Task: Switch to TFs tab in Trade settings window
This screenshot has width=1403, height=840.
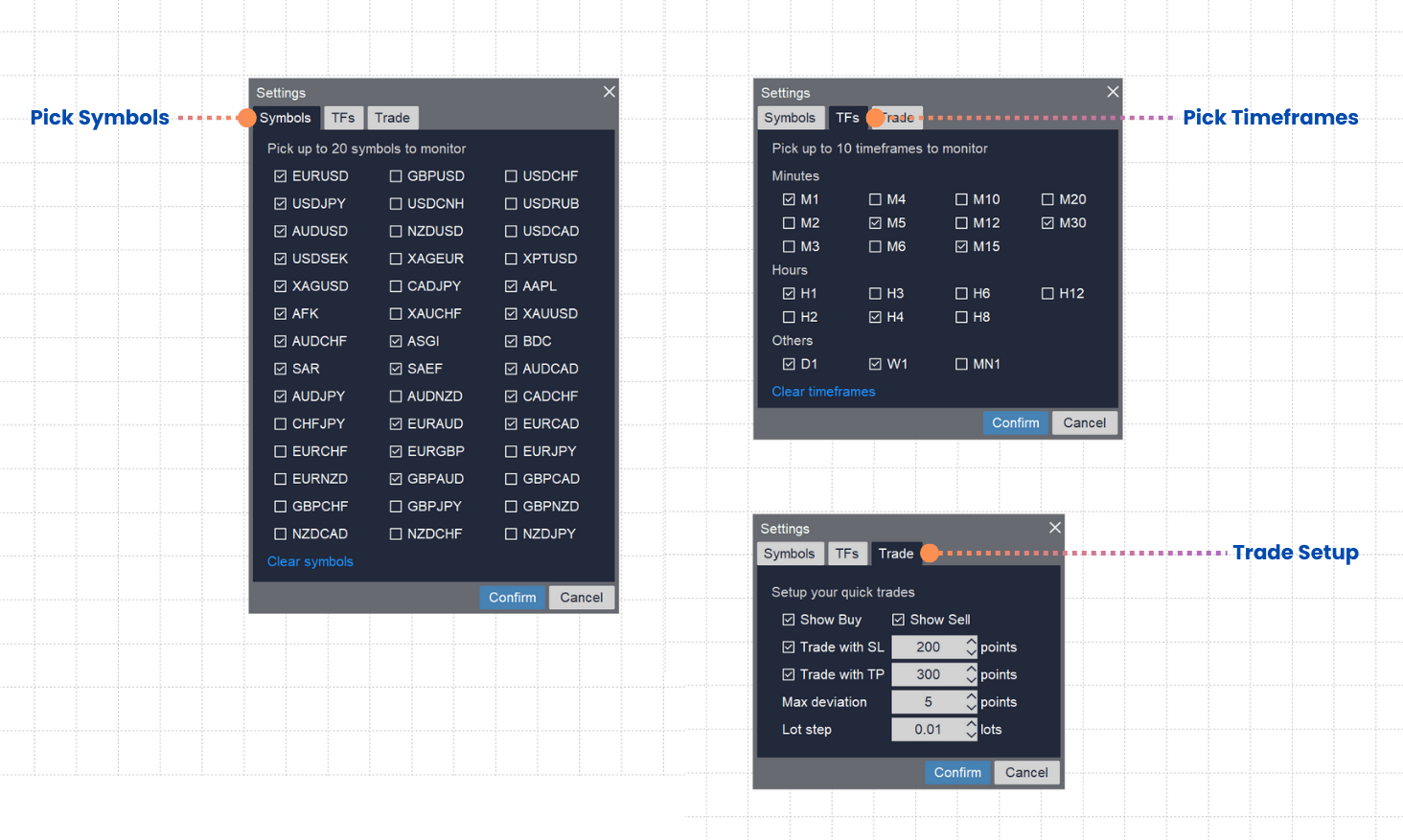Action: point(847,554)
